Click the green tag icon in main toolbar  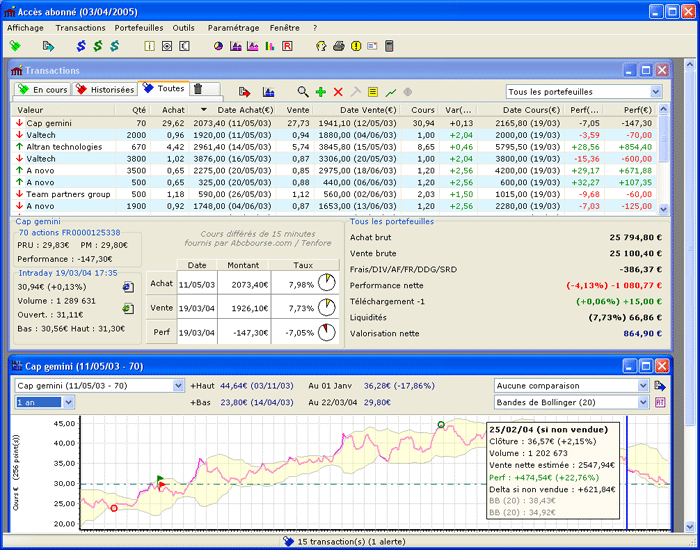15,46
